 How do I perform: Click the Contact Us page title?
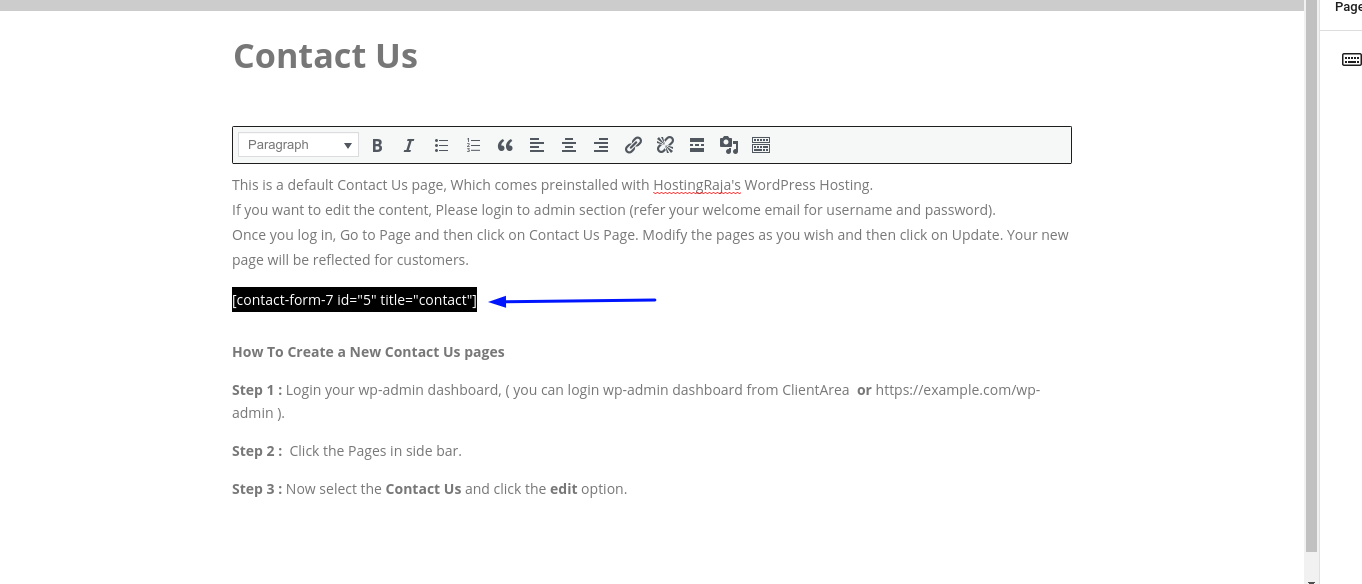click(325, 56)
